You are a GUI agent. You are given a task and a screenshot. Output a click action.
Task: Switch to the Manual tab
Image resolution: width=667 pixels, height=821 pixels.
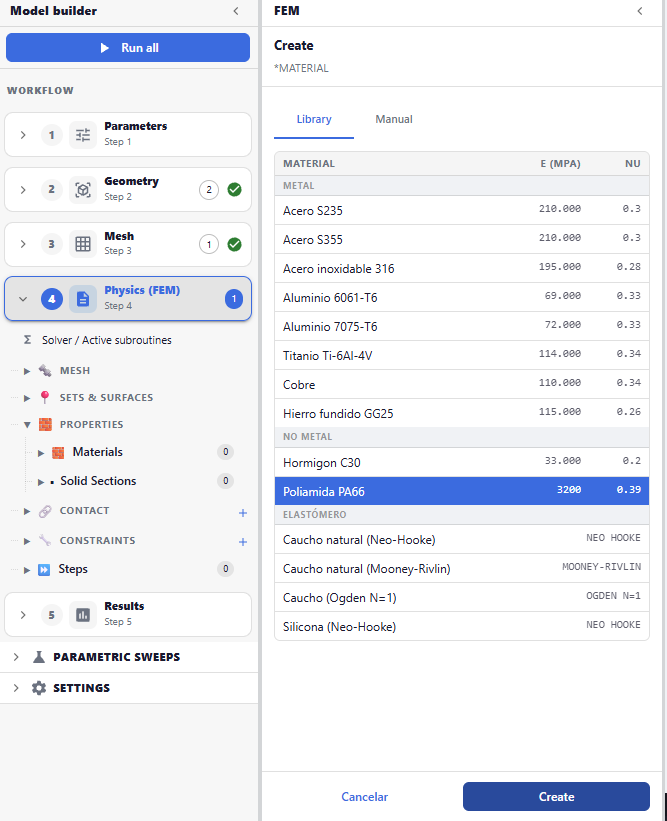pos(394,119)
